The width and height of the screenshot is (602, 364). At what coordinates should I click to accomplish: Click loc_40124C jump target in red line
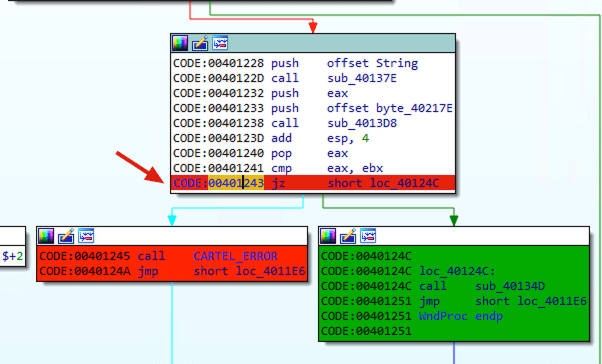[404, 183]
